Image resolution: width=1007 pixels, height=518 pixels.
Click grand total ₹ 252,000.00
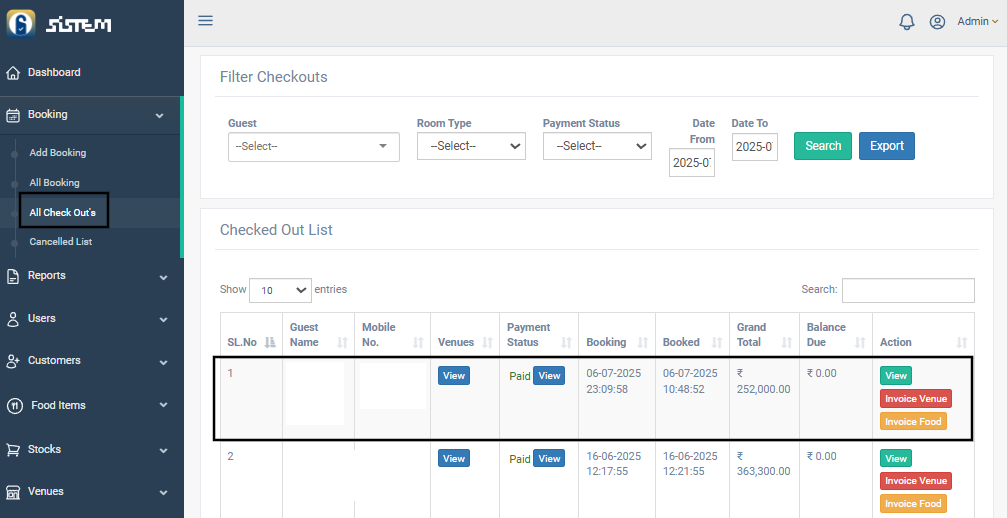point(764,381)
